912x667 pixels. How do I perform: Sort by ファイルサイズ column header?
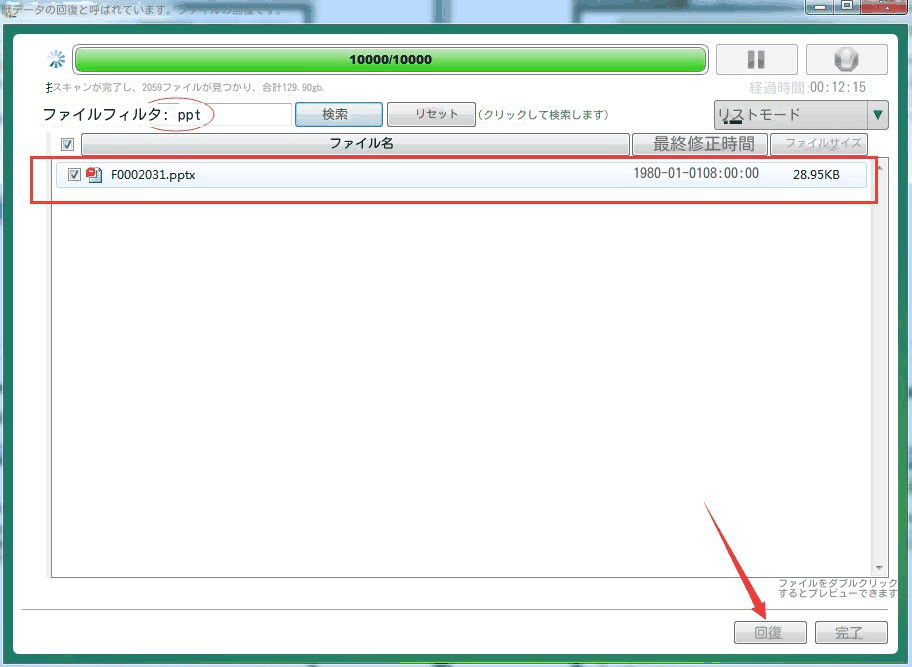click(x=819, y=144)
